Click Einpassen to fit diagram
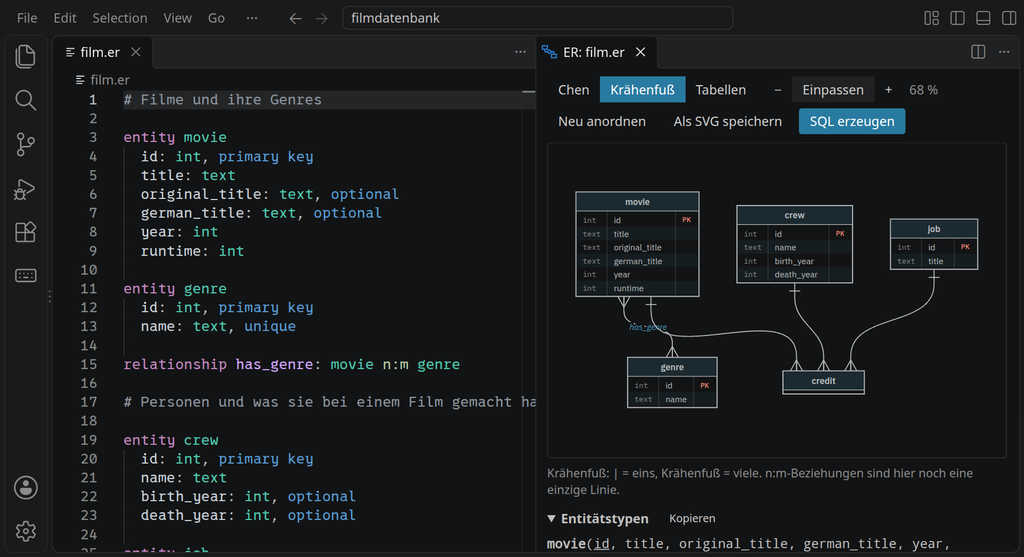Screen dimensions: 1024x557 coord(833,90)
